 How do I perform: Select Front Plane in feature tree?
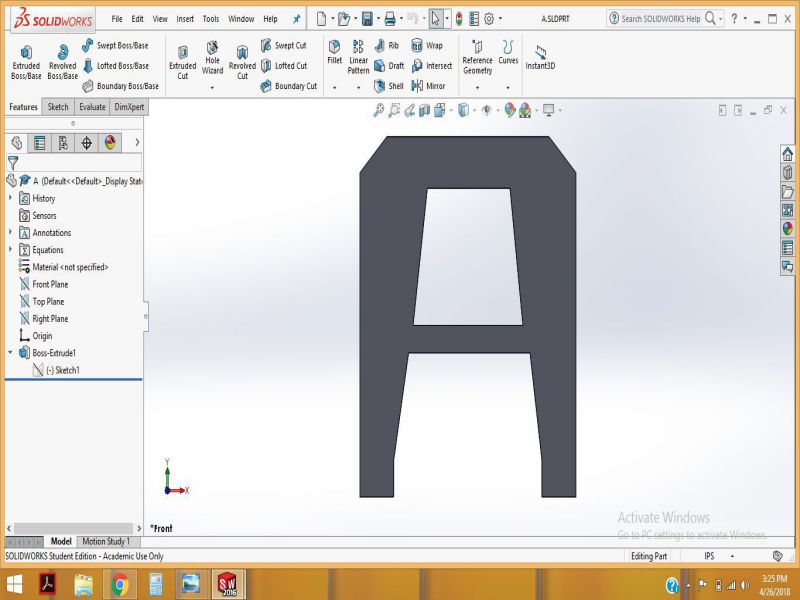[x=43, y=284]
